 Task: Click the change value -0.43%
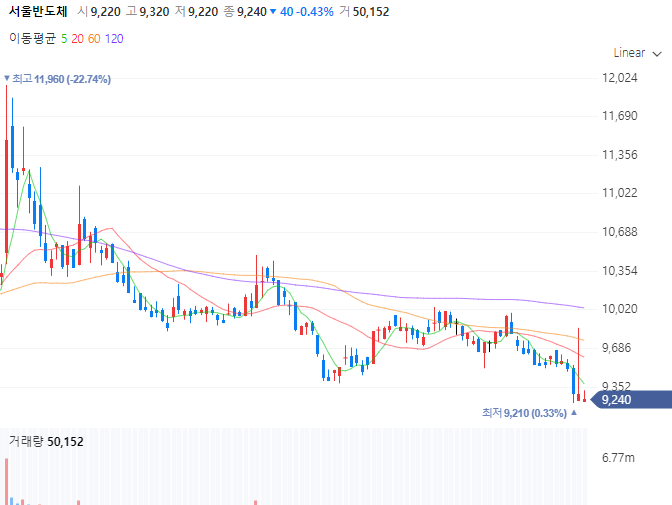[315, 12]
